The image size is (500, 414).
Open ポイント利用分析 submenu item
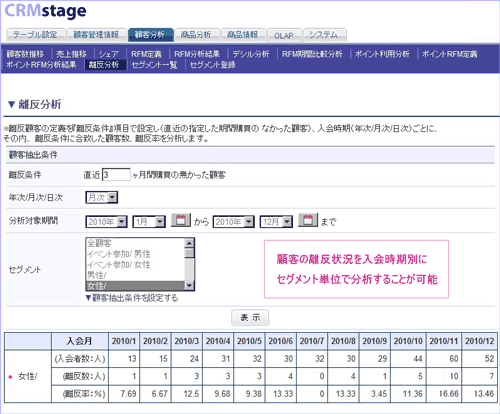pos(382,54)
